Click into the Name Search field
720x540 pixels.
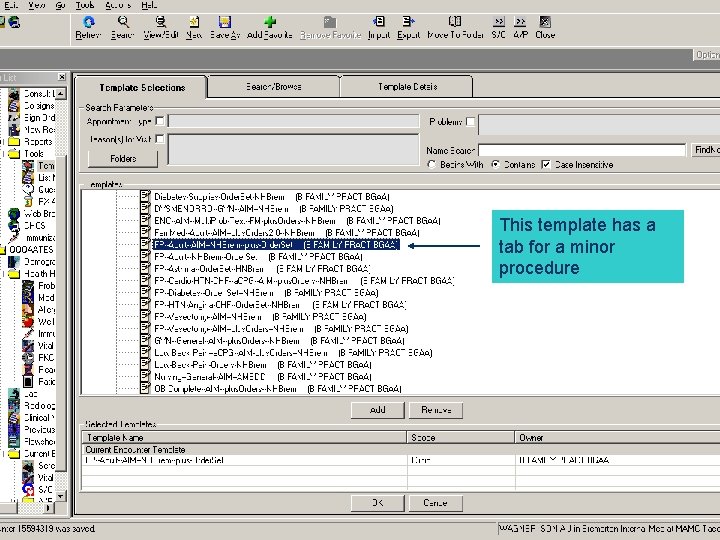click(582, 150)
